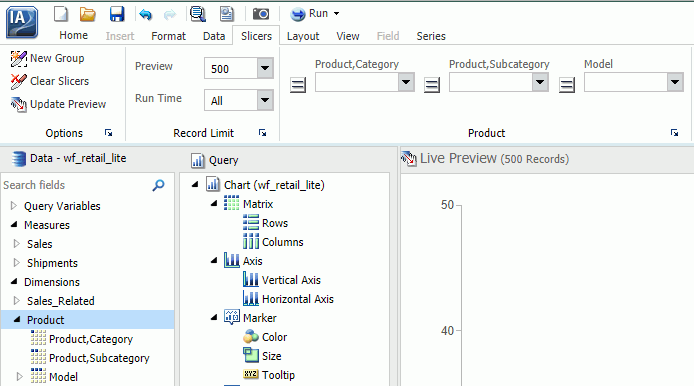The height and width of the screenshot is (386, 694).
Task: Open the Preview record limit dropdown
Action: [265, 68]
